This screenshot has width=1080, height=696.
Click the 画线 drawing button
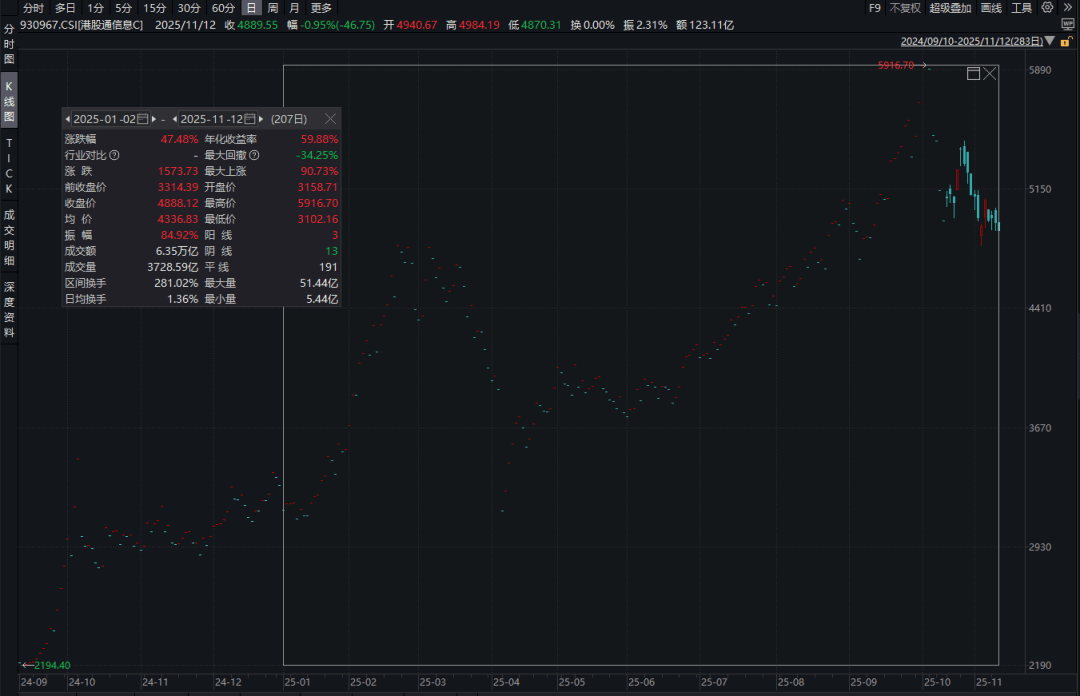(x=990, y=8)
